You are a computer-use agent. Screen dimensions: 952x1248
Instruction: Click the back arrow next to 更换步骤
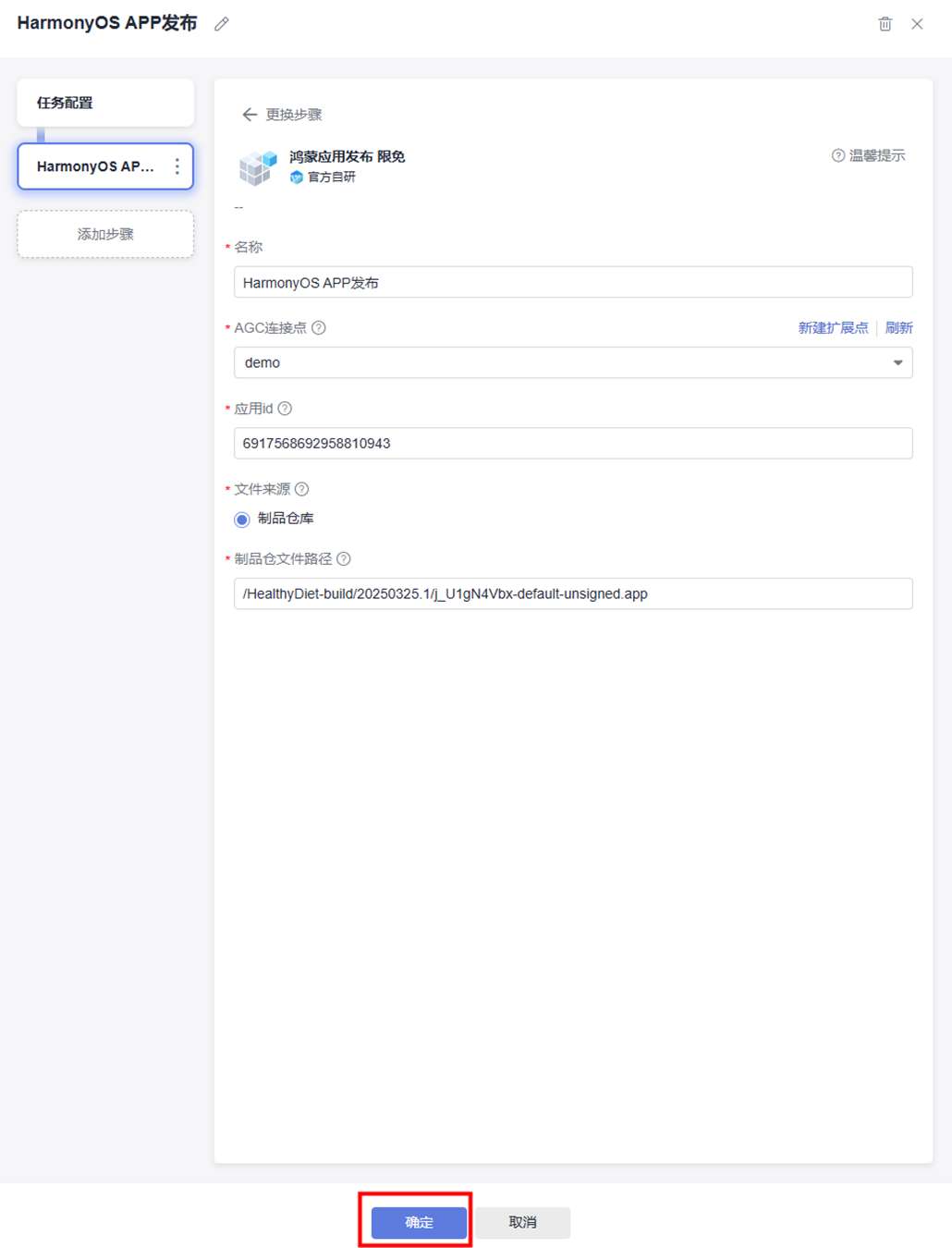[x=250, y=115]
